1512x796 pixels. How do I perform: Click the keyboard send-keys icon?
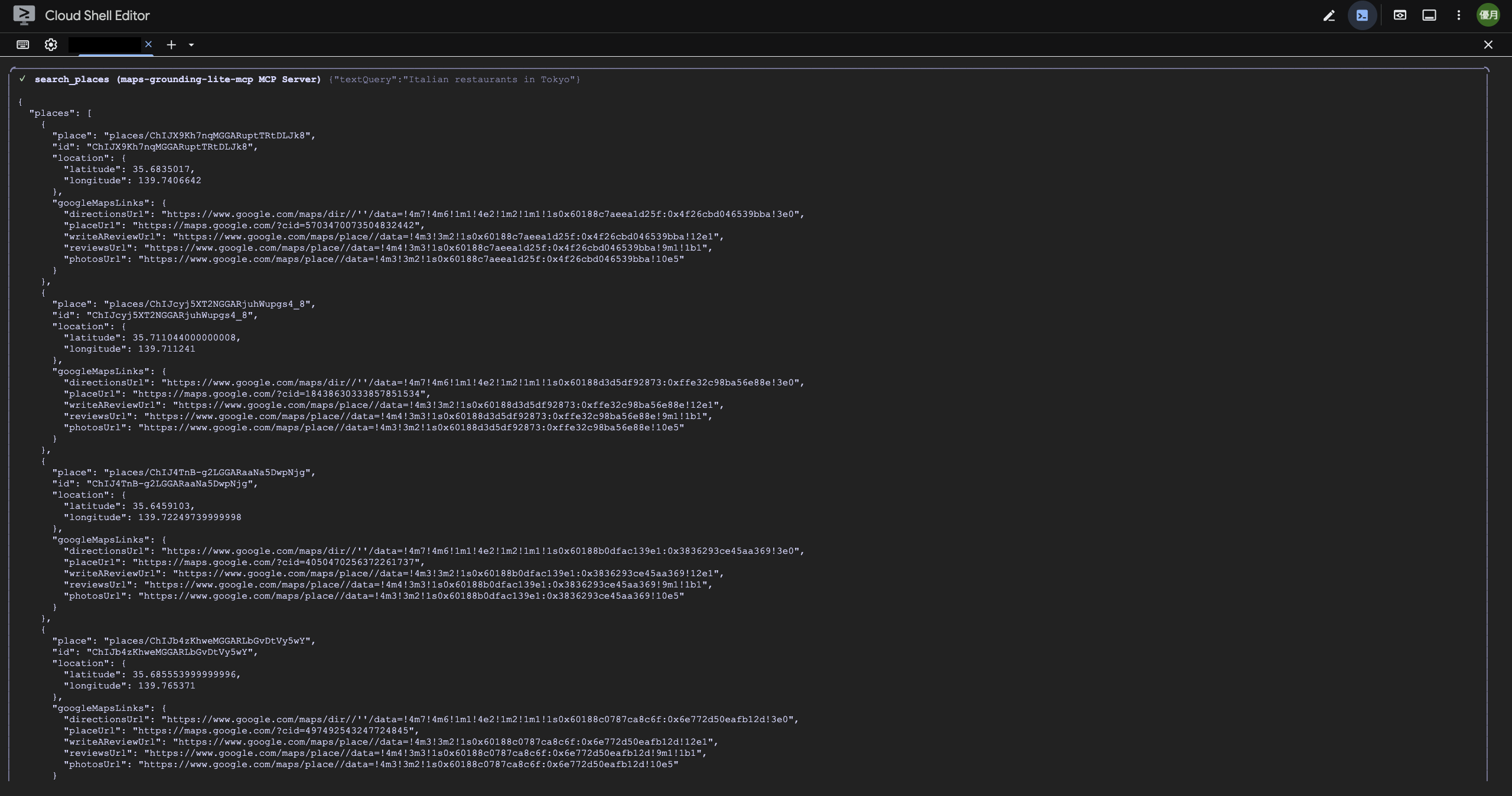pyautogui.click(x=23, y=45)
